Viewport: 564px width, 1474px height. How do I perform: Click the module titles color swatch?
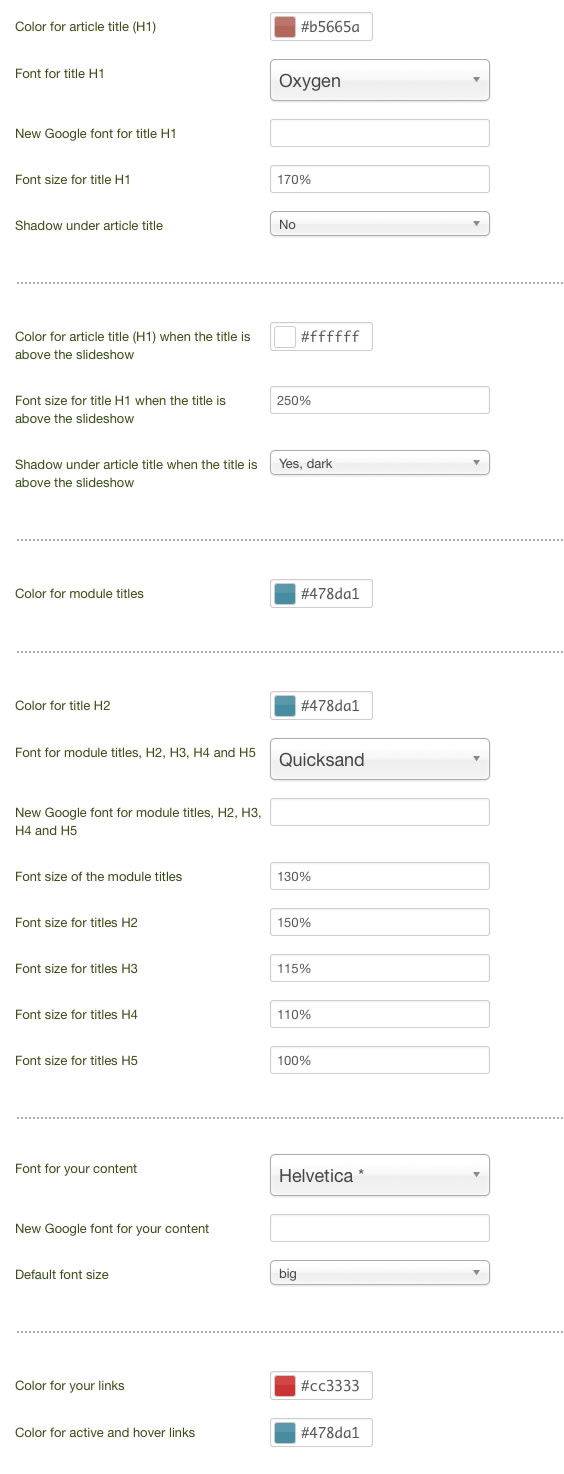pos(285,594)
